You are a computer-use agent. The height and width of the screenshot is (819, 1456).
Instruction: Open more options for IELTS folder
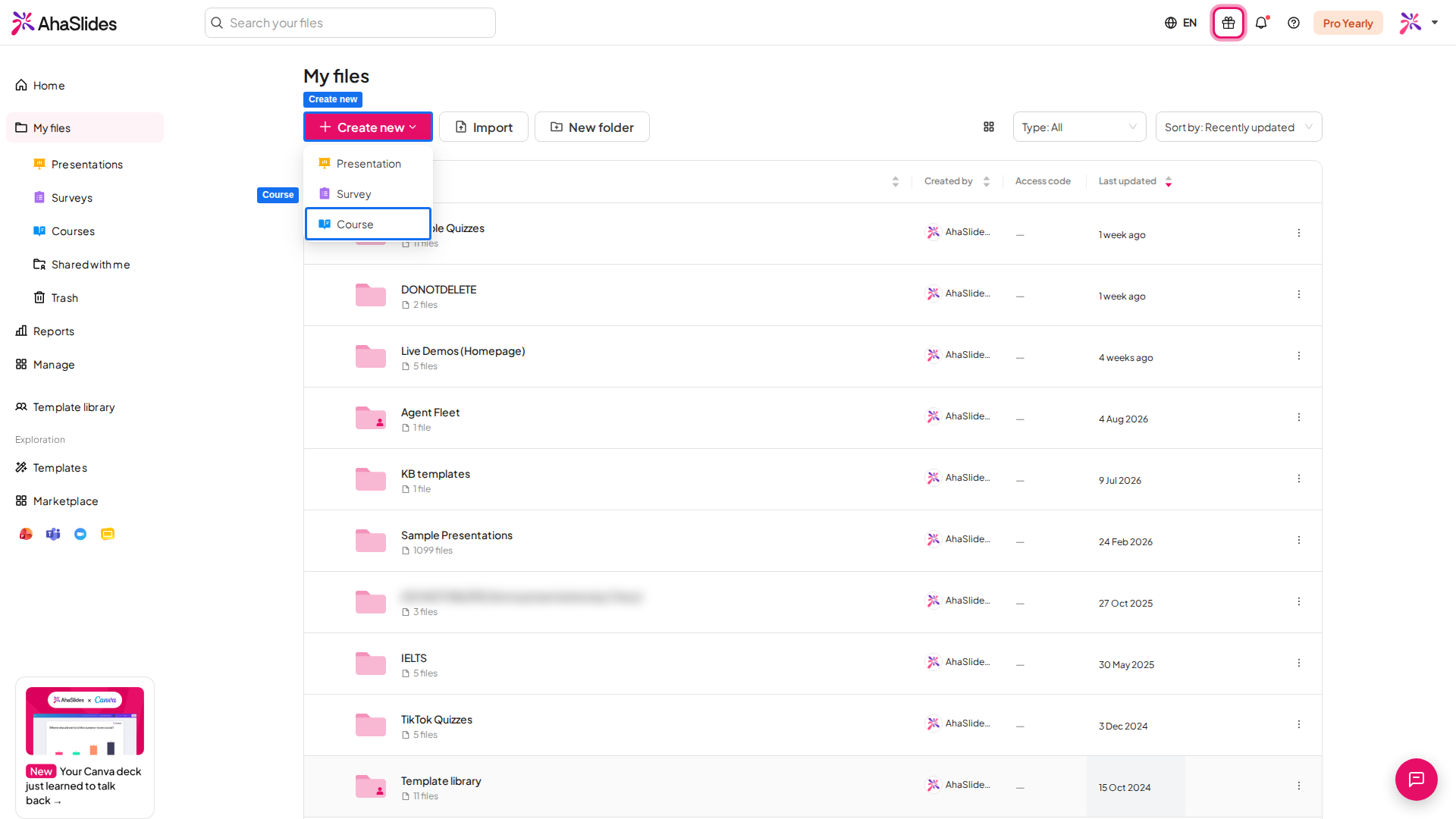pos(1299,663)
